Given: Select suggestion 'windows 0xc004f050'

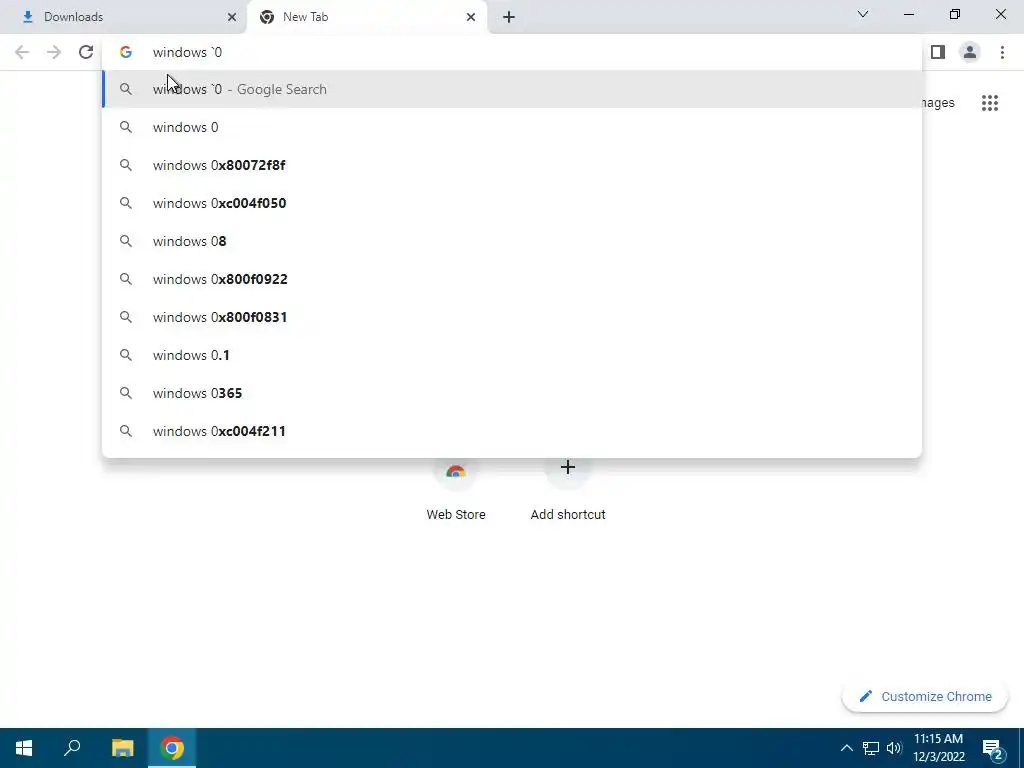Looking at the screenshot, I should 512,203.
